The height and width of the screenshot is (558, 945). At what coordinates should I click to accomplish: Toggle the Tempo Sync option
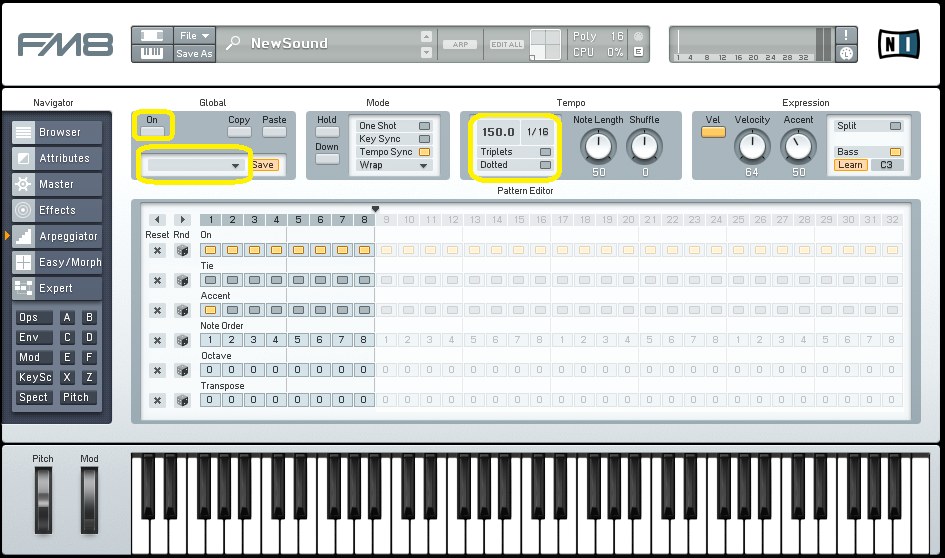pos(424,152)
